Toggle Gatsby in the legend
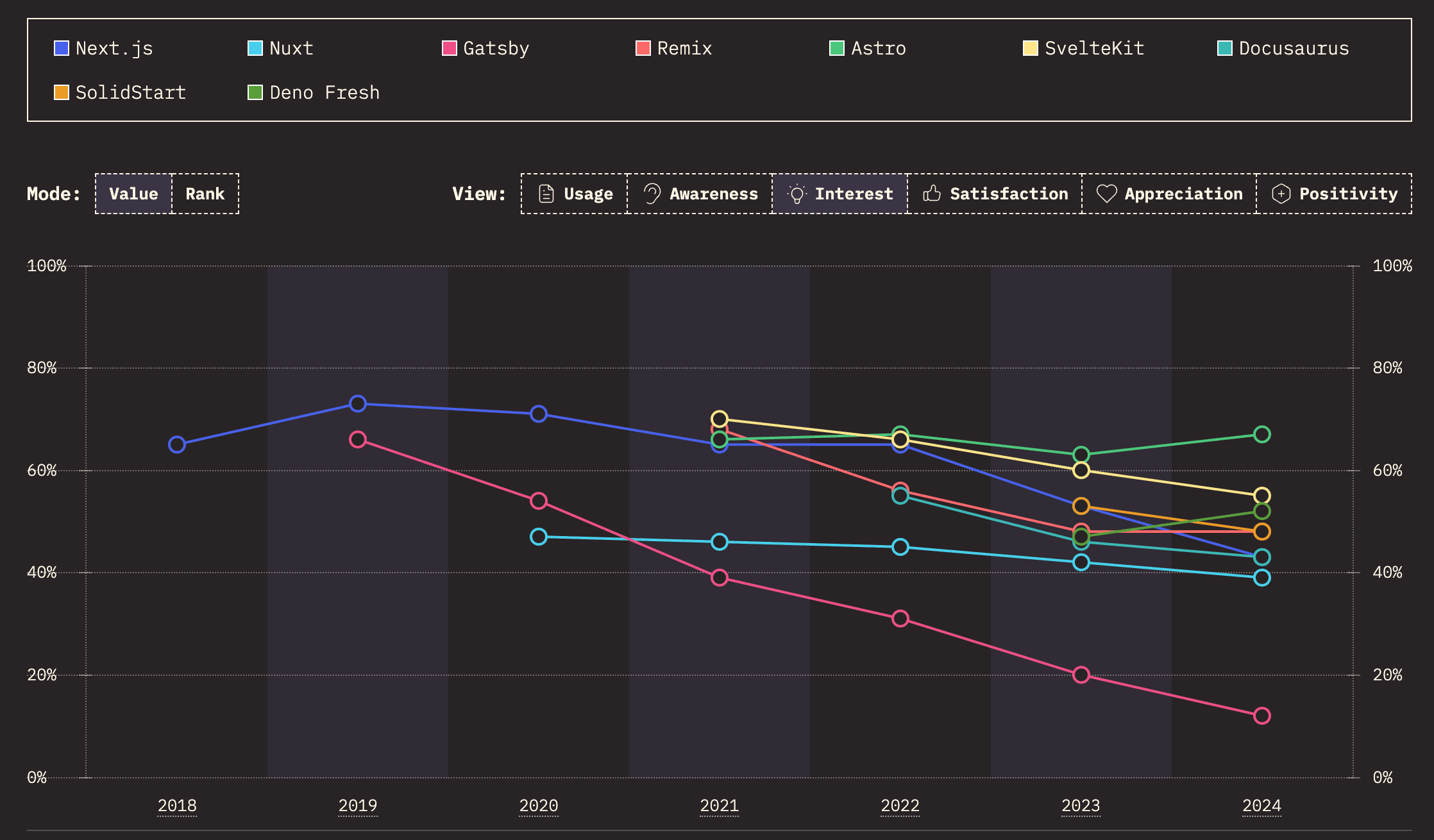The height and width of the screenshot is (840, 1434). click(x=485, y=48)
